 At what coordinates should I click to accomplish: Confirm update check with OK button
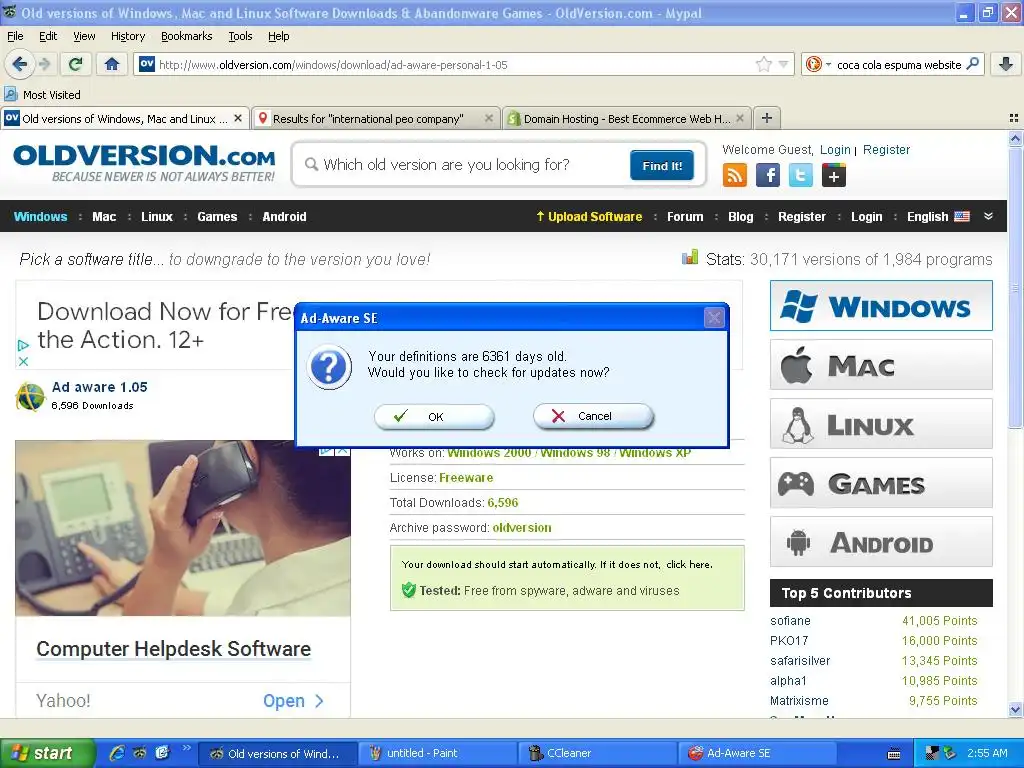click(x=434, y=417)
